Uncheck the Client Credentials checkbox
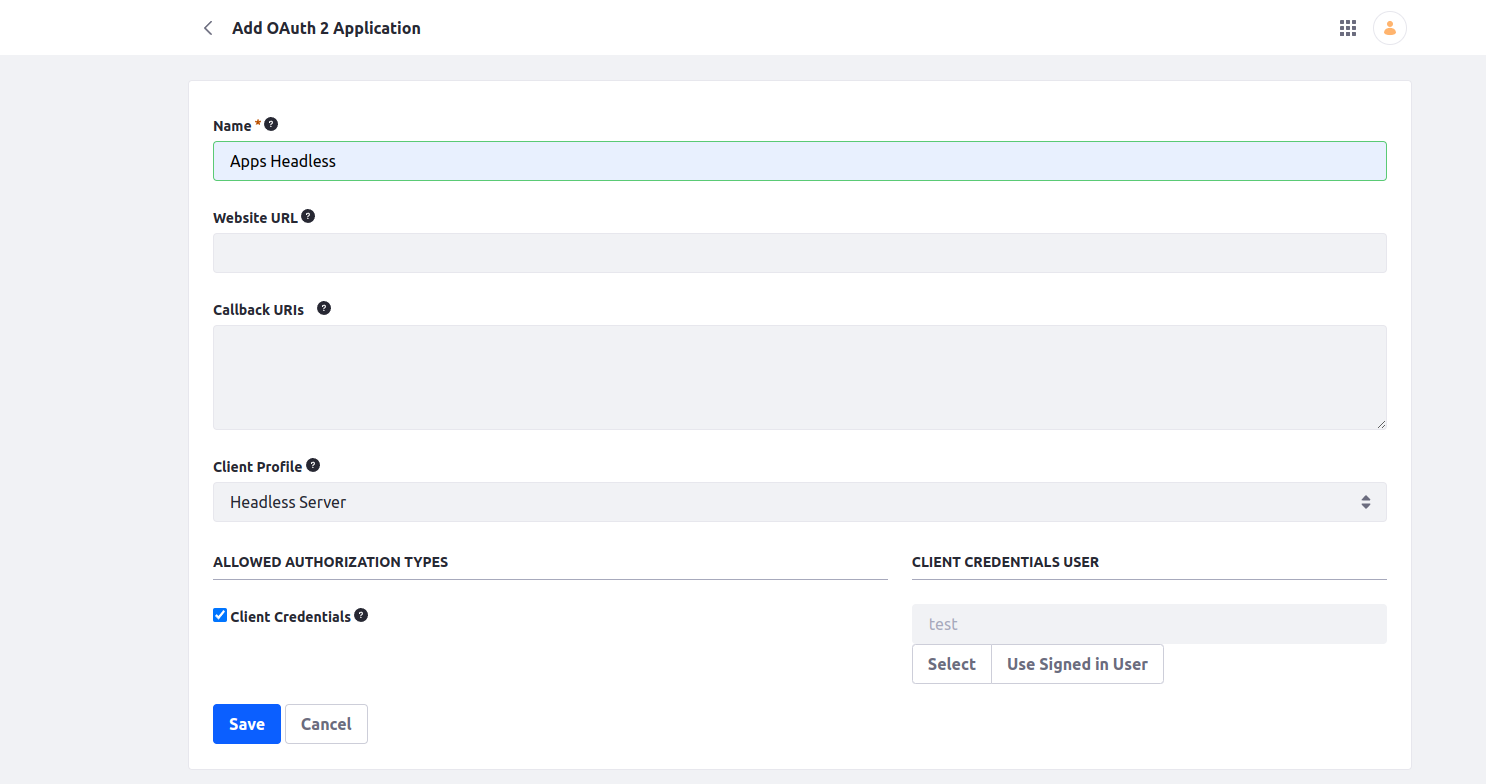This screenshot has height=784, width=1486. point(220,615)
